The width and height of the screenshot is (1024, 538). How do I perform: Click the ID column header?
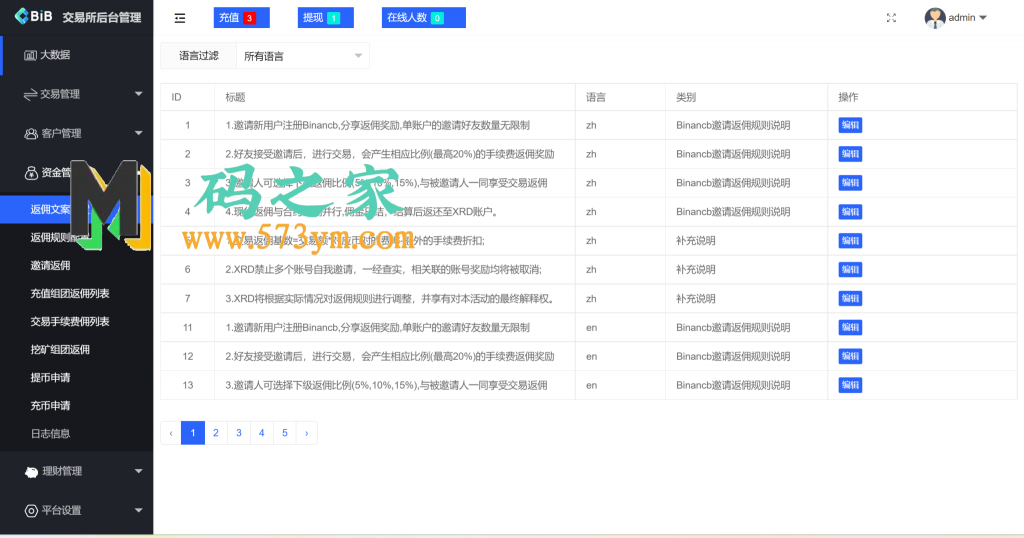[176, 97]
